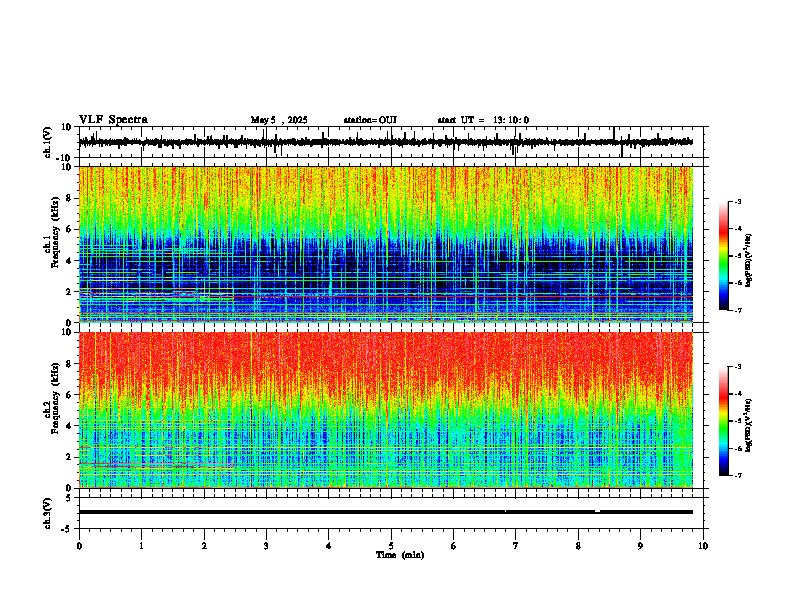The image size is (792, 612).
Task: Click the ch.2 spectrogram plot
Action: click(386, 410)
